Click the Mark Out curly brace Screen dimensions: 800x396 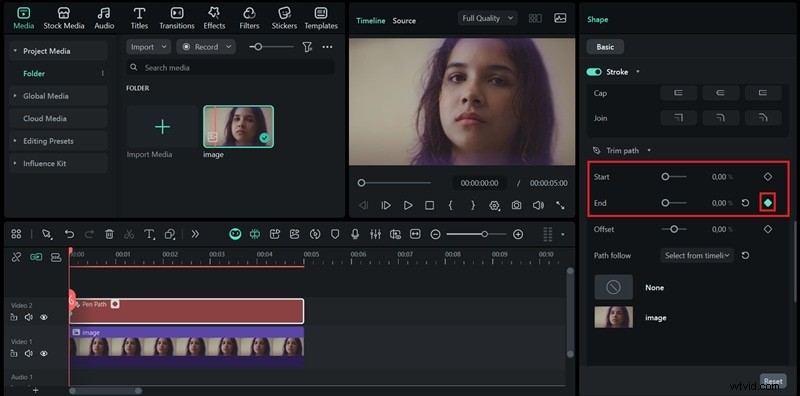473,205
